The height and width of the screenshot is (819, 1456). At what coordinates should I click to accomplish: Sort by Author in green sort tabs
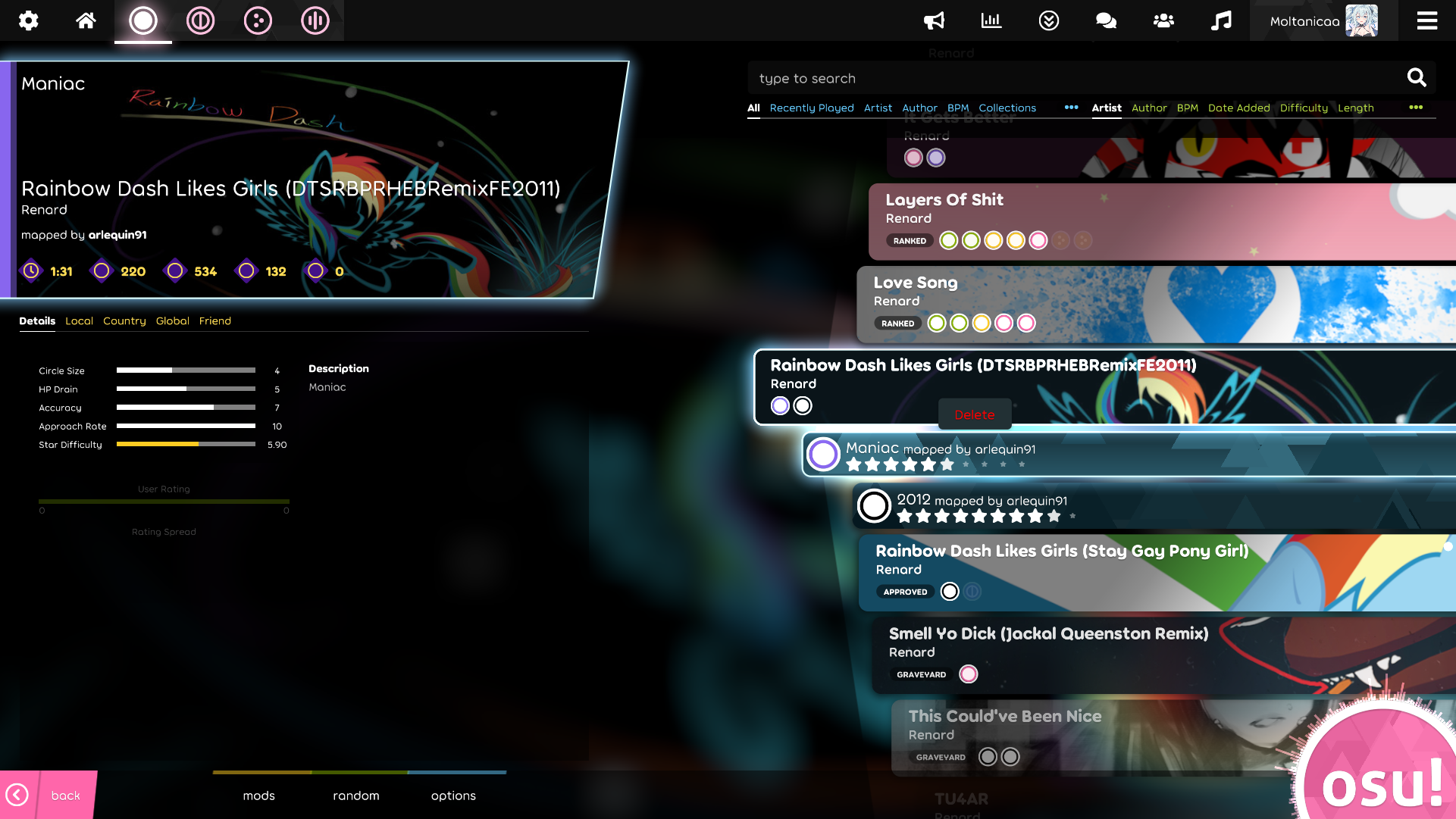click(1149, 108)
